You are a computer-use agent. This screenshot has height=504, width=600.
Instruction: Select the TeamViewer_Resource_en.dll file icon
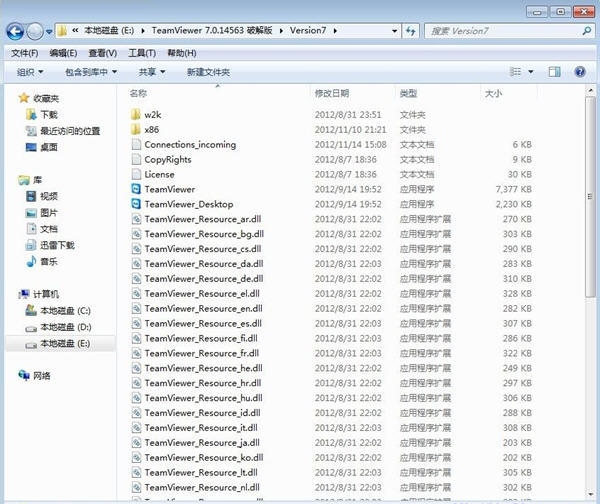136,308
